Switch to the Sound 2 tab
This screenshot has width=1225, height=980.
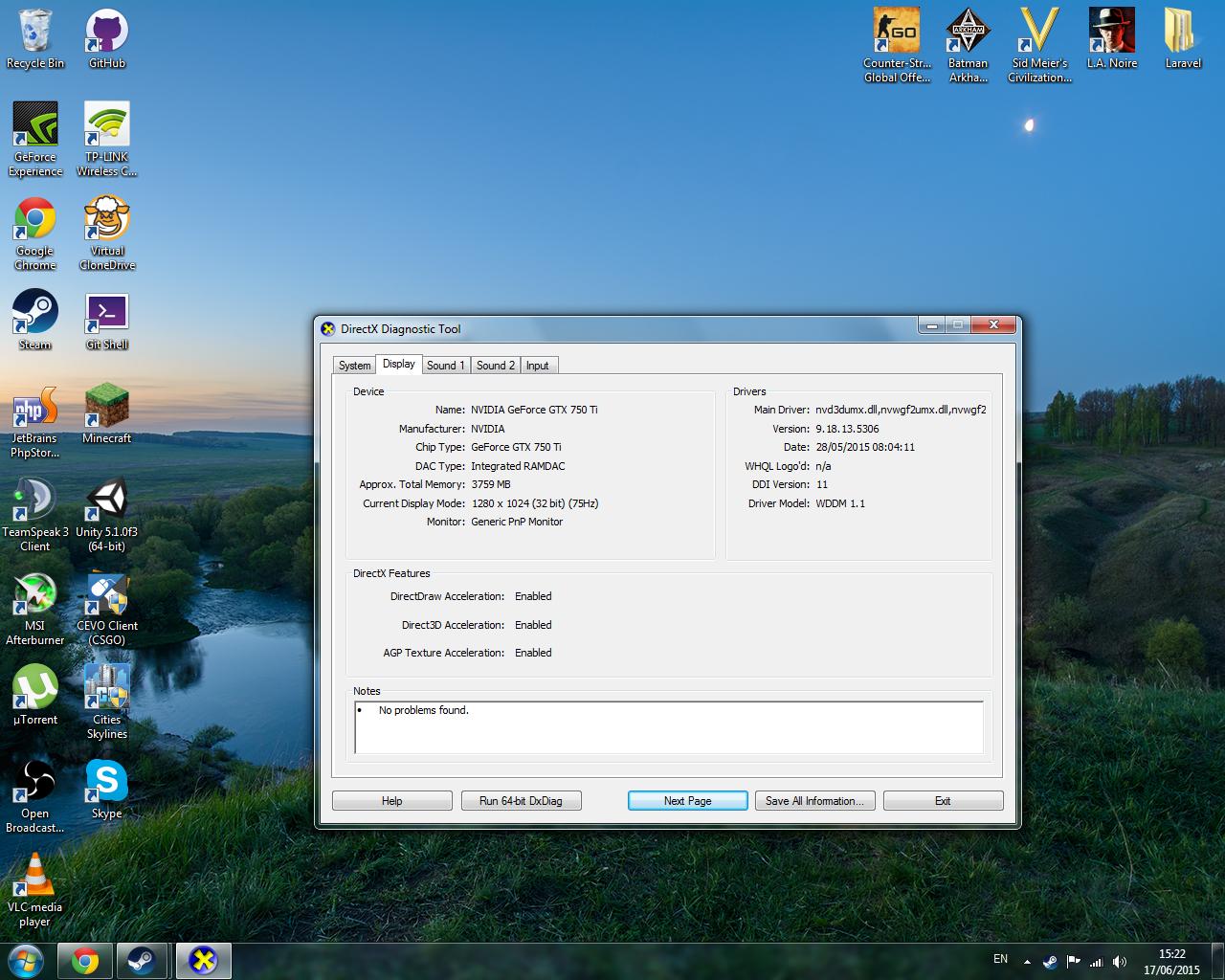tap(496, 366)
